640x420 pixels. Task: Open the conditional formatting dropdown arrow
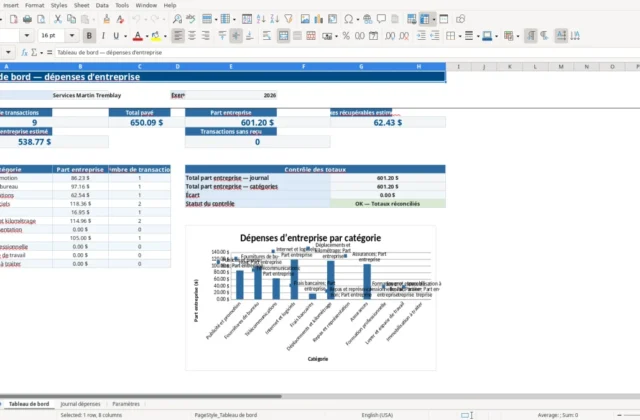click(518, 36)
